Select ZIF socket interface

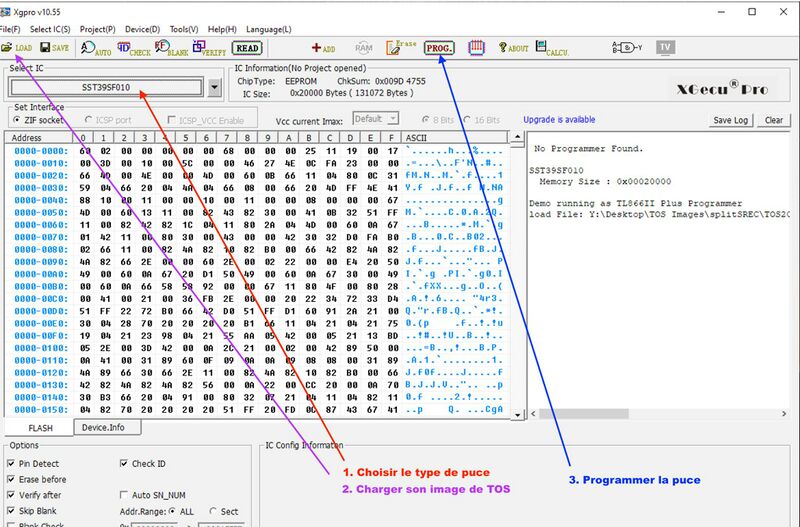[39, 120]
